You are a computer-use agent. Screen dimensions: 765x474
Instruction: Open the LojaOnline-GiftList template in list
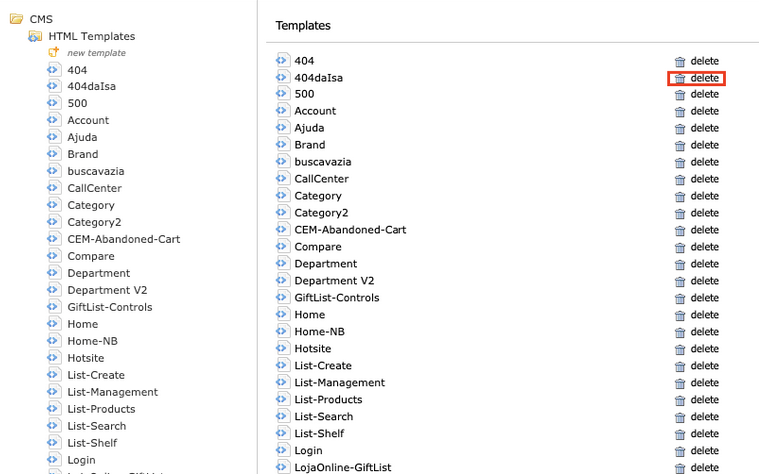(342, 467)
